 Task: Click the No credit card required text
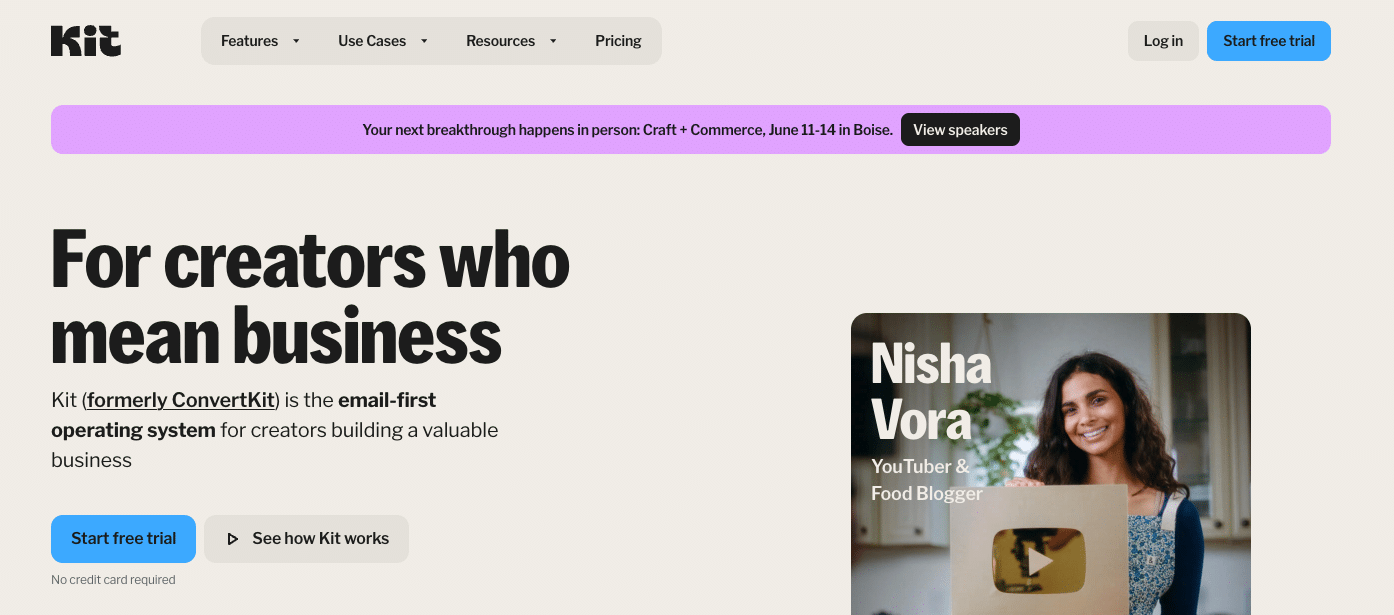pos(113,580)
